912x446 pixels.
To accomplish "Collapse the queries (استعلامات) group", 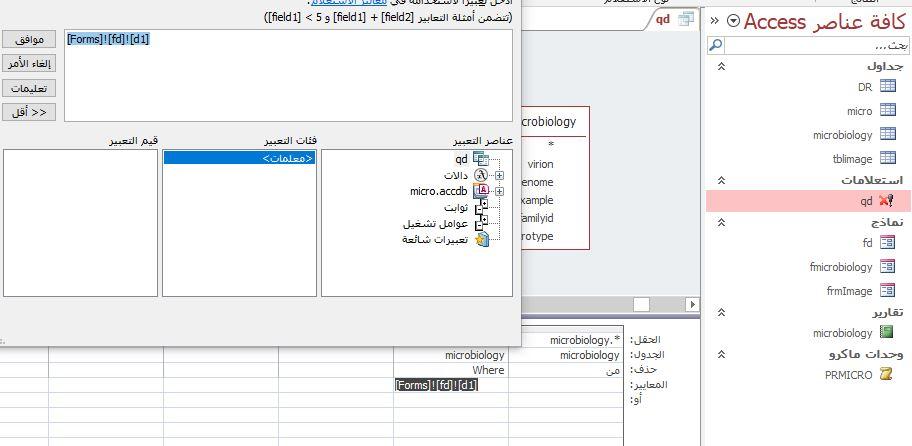I will tap(721, 180).
